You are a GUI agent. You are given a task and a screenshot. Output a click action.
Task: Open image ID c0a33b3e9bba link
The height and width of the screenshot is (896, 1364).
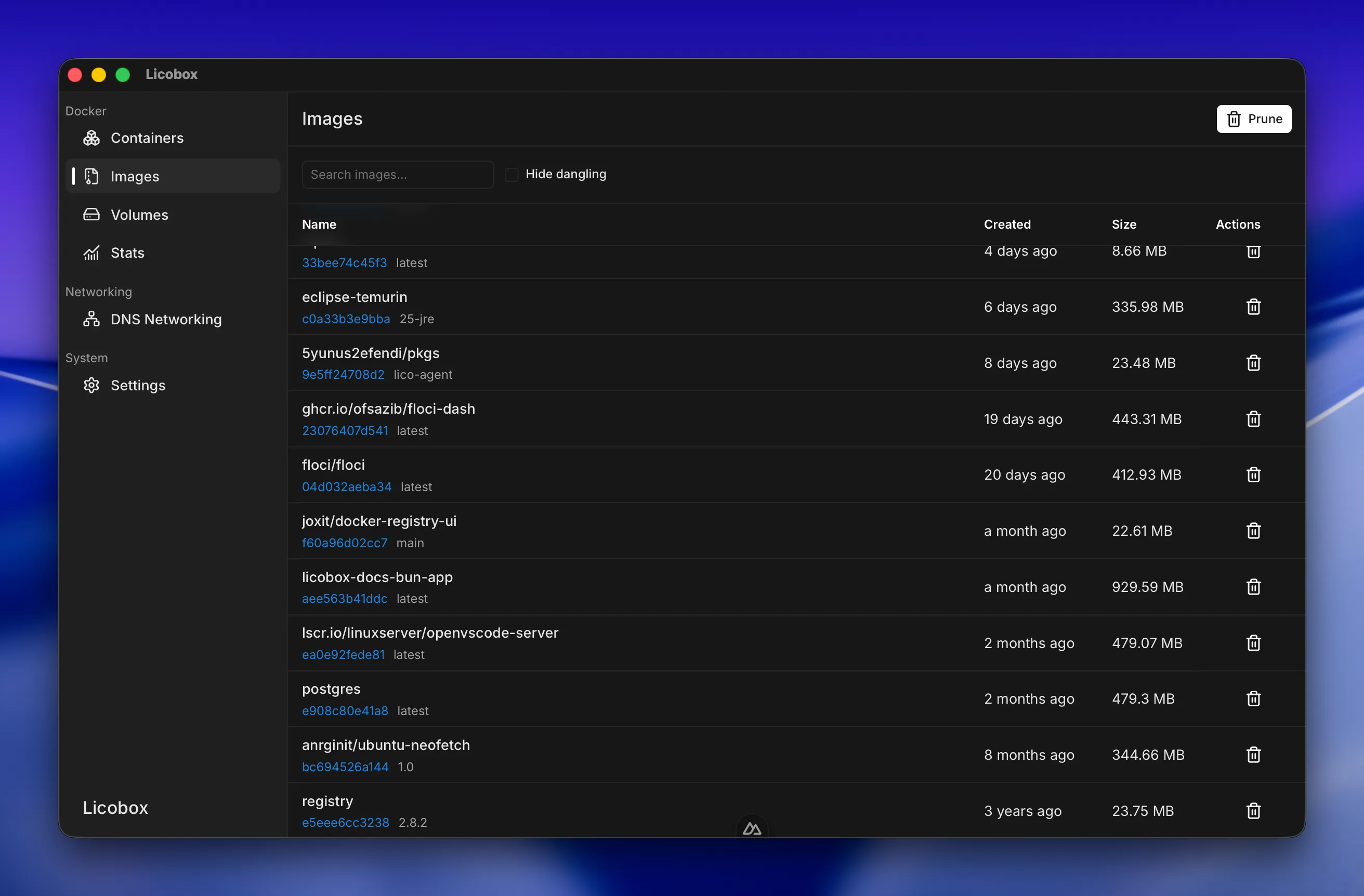[x=346, y=319]
